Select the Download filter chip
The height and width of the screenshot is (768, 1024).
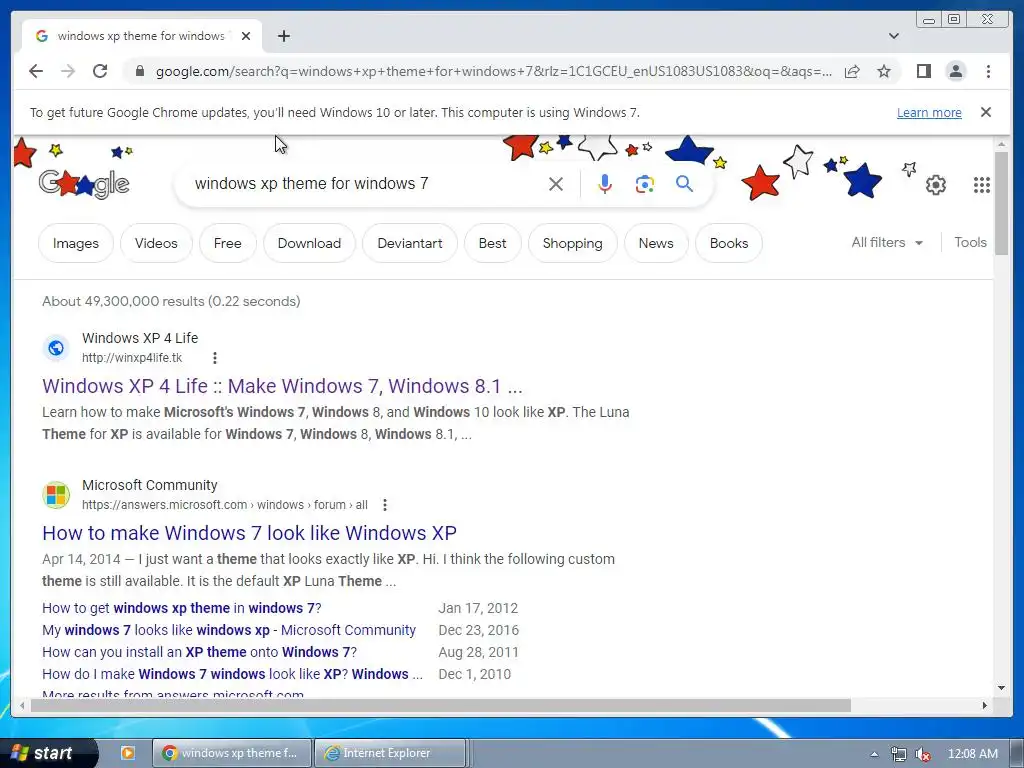tap(309, 243)
